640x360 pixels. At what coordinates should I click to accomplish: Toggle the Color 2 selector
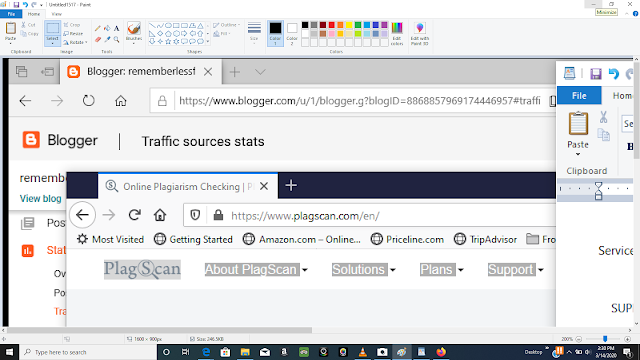292,33
